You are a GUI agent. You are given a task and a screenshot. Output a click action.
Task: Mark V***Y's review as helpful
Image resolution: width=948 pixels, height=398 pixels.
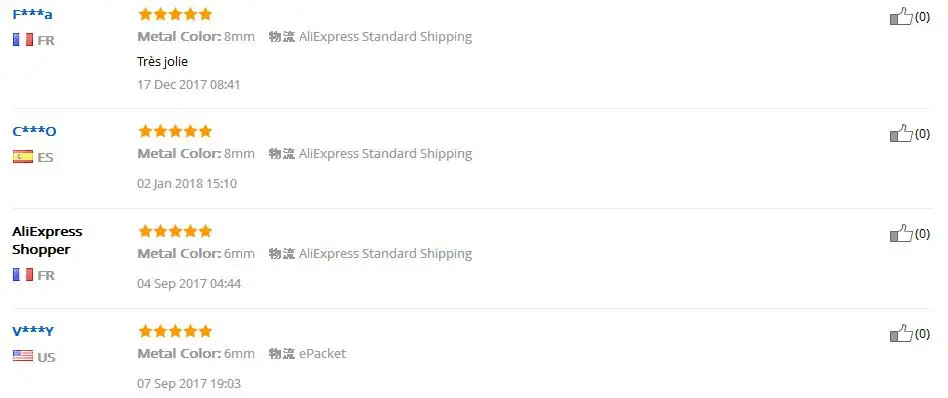coord(901,333)
